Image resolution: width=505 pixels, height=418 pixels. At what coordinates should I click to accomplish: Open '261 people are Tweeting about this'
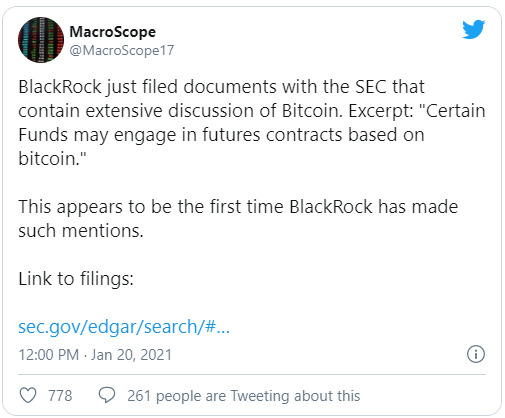pyautogui.click(x=244, y=396)
